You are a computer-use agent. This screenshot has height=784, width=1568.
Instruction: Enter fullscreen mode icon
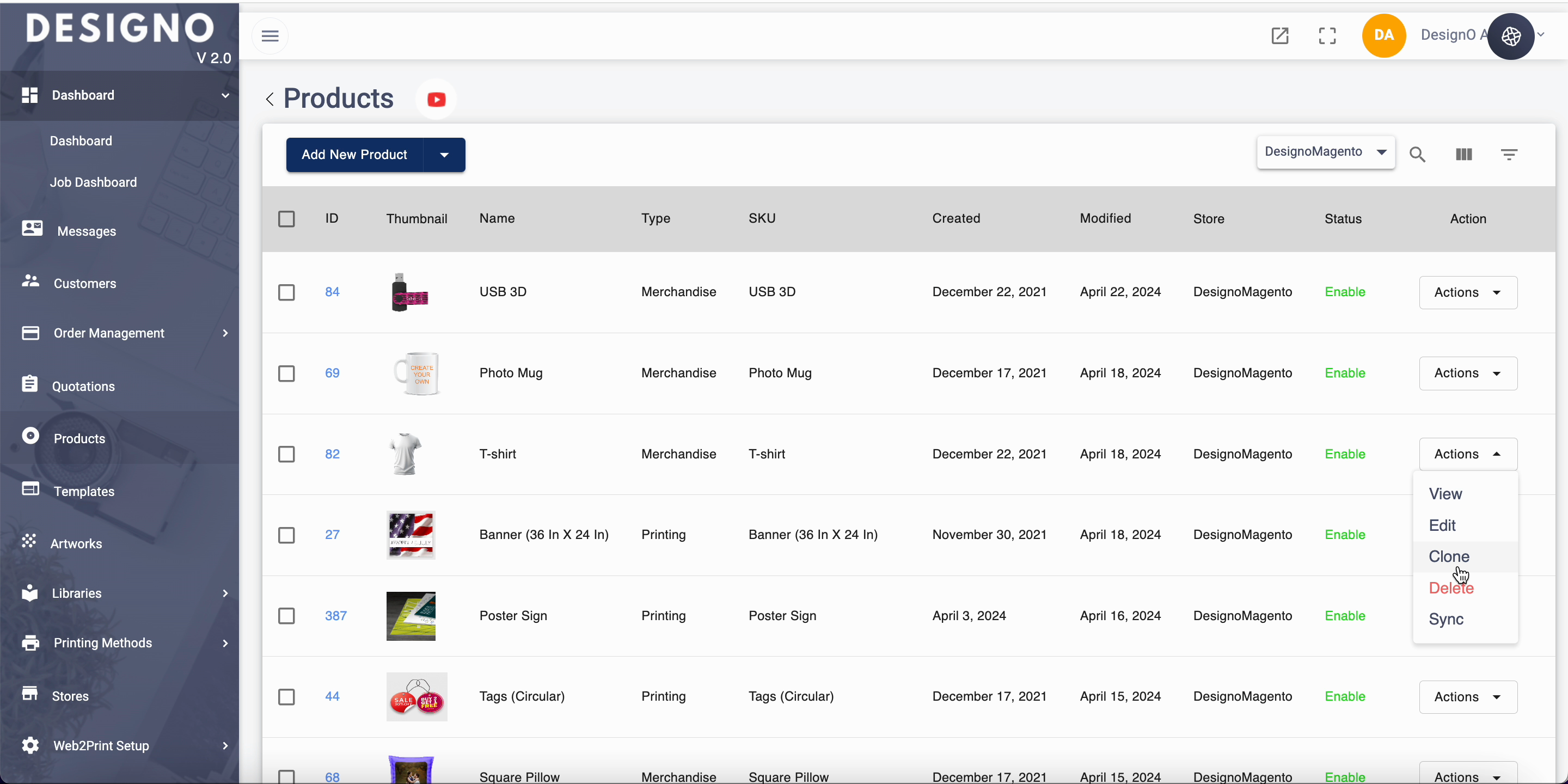(1327, 36)
